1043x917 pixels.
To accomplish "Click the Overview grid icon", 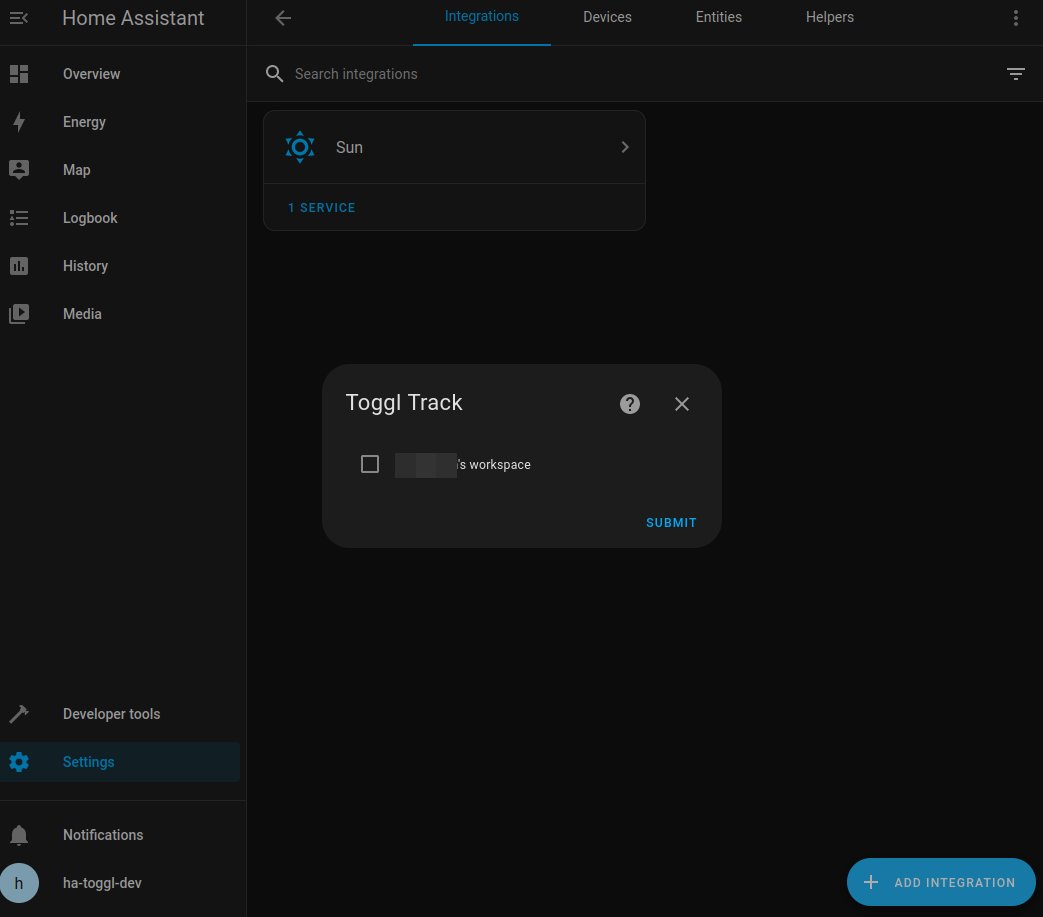I will [x=19, y=74].
